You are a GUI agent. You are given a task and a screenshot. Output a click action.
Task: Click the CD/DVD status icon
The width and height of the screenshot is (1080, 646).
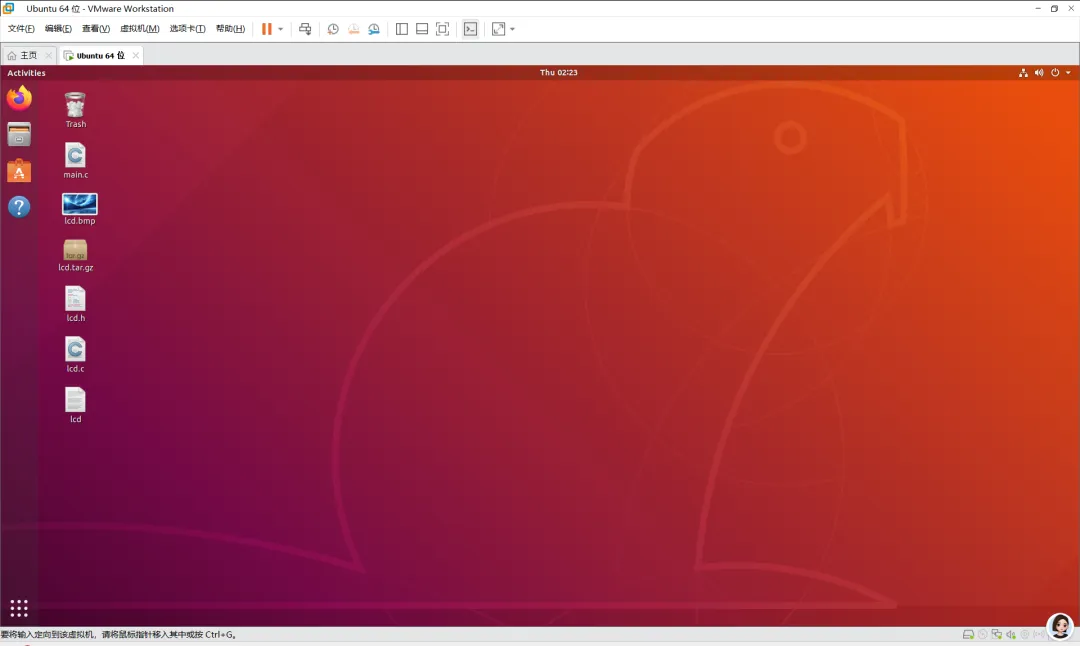coord(983,635)
